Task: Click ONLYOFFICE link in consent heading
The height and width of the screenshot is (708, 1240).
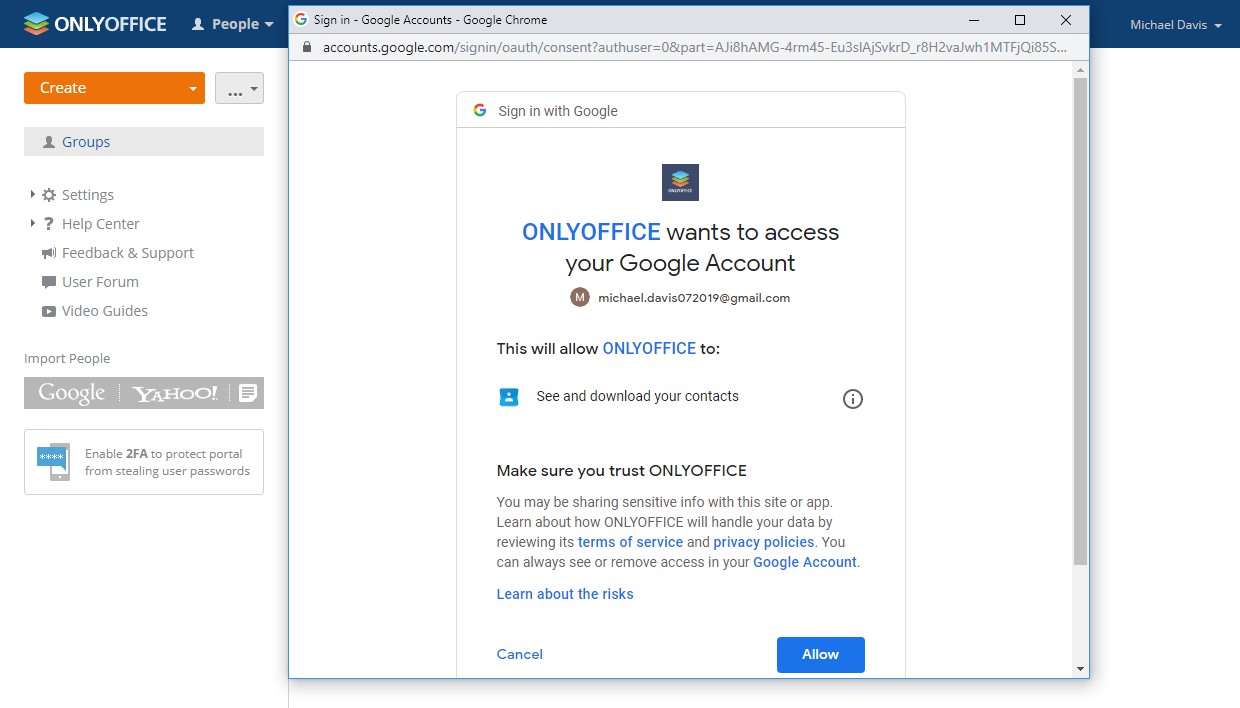Action: click(x=591, y=232)
